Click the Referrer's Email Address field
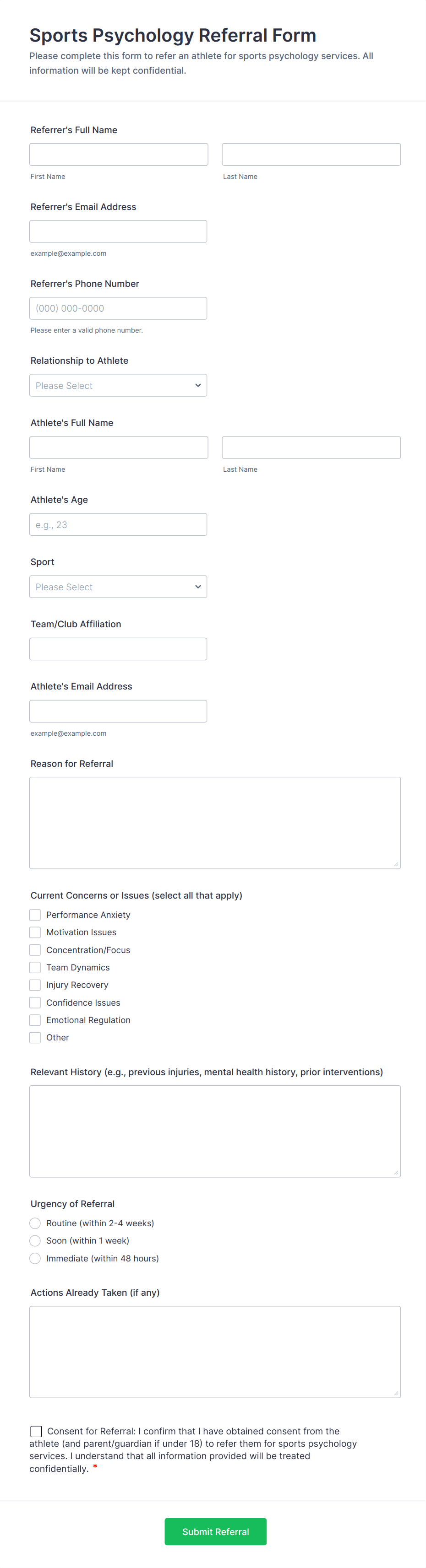 coord(118,232)
